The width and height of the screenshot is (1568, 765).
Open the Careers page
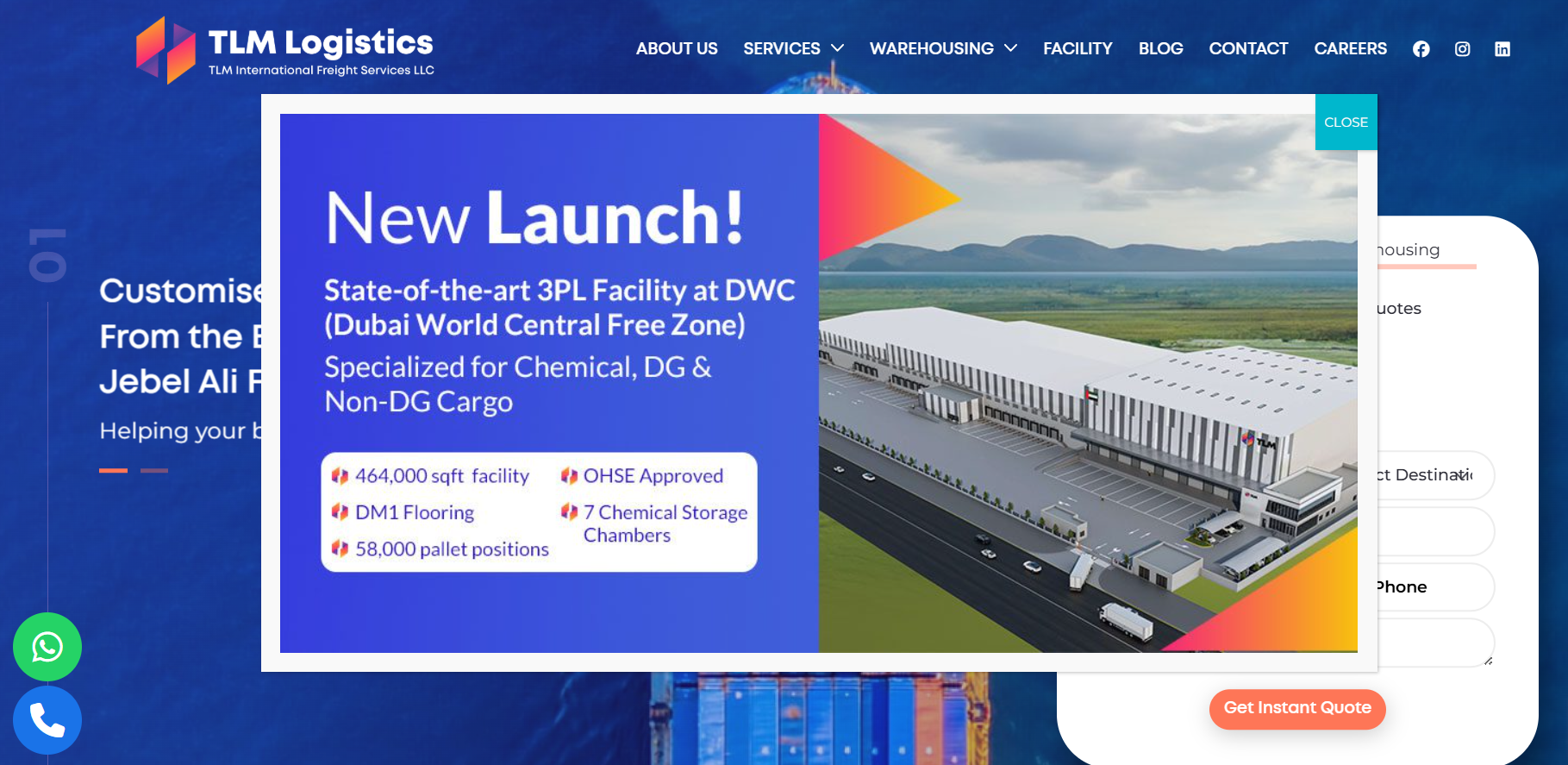pos(1350,49)
